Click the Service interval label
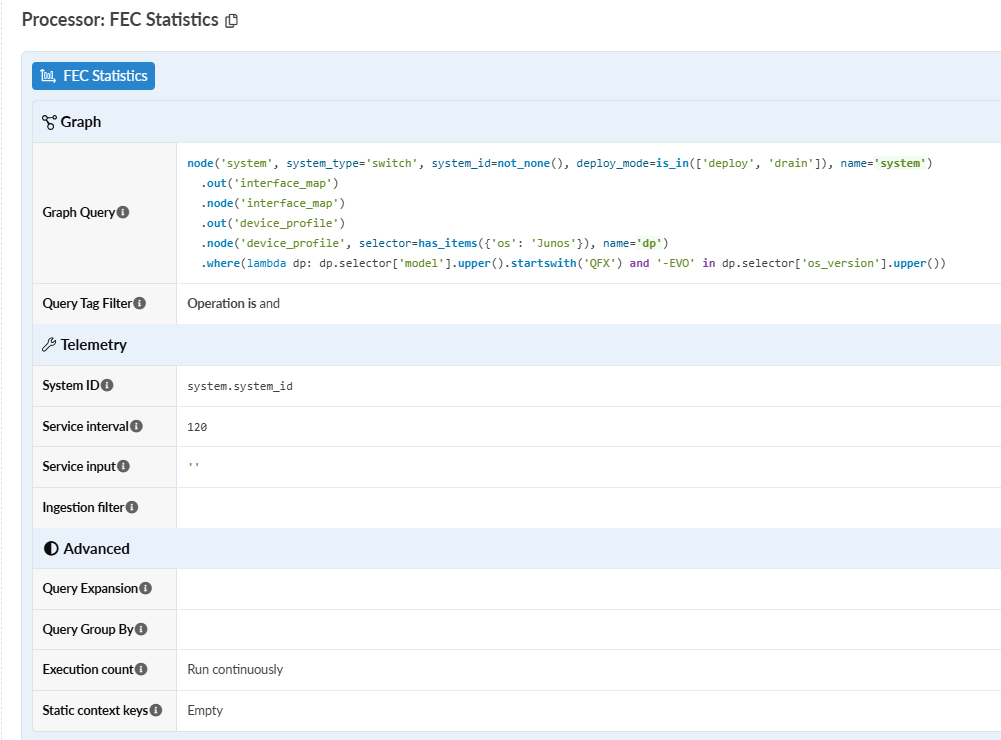 point(86,426)
